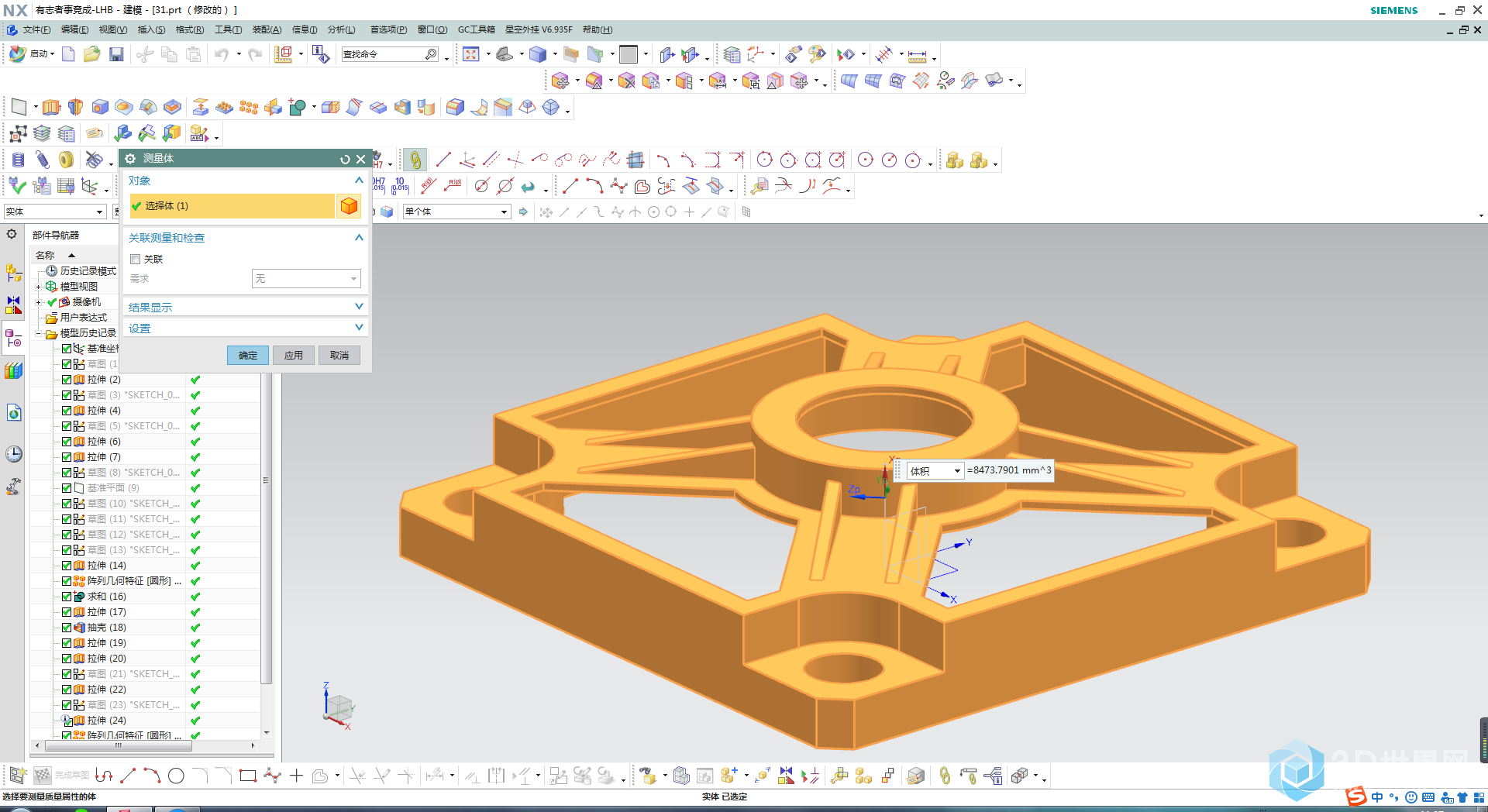Screen dimensions: 1488x812
Task: Toggle checkbox for Sketch (10)
Action: coord(67,504)
